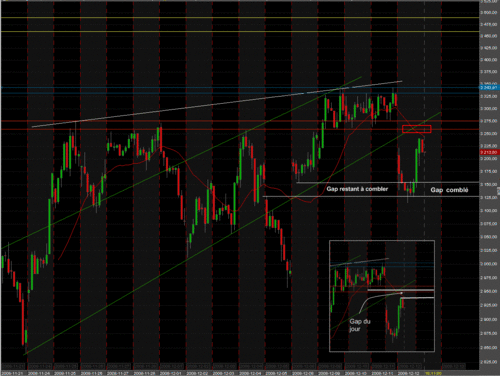Select the "Gap comblé" text label
This screenshot has width=500, height=376.
(x=449, y=190)
